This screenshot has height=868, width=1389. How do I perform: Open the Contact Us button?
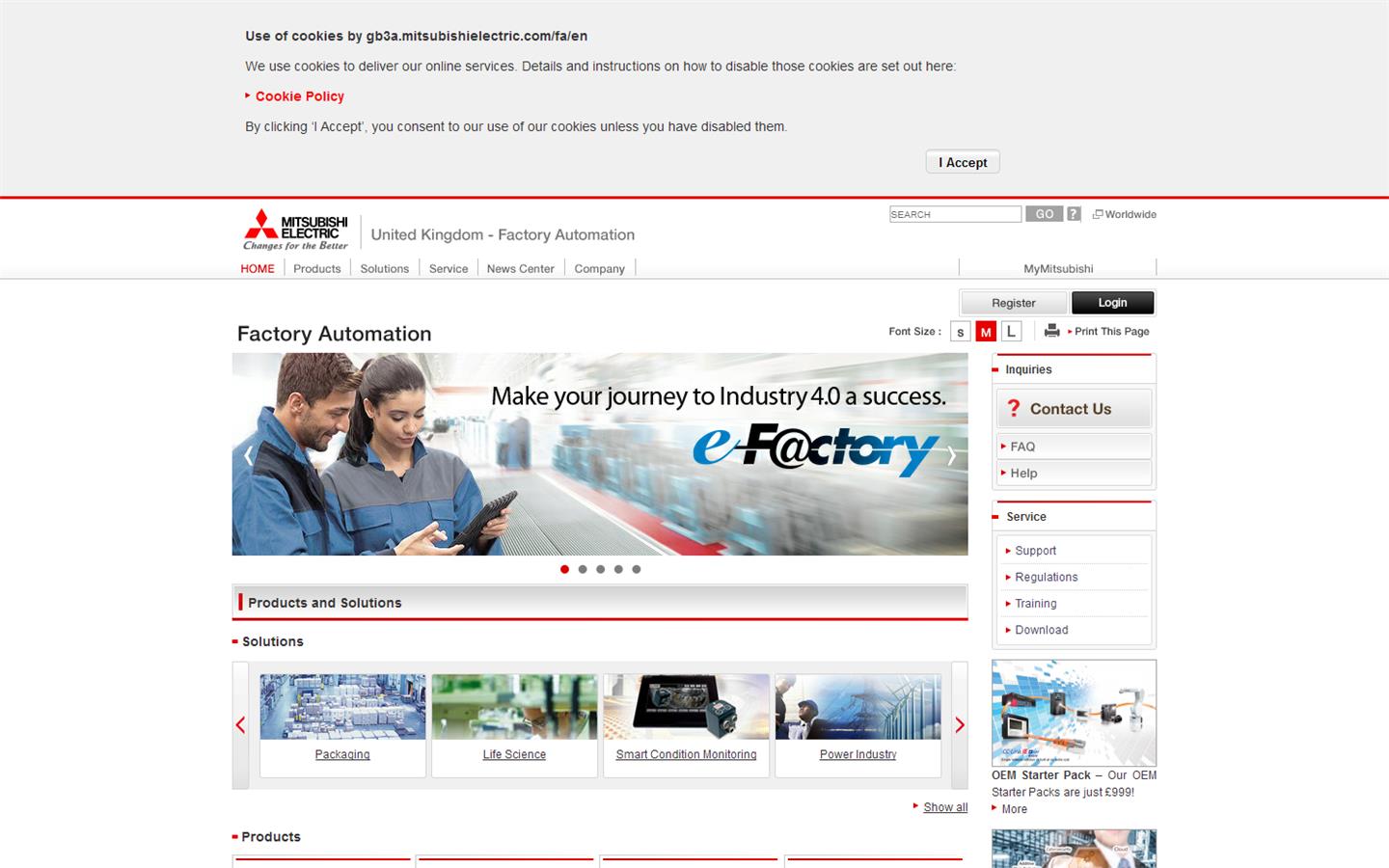[1074, 409]
